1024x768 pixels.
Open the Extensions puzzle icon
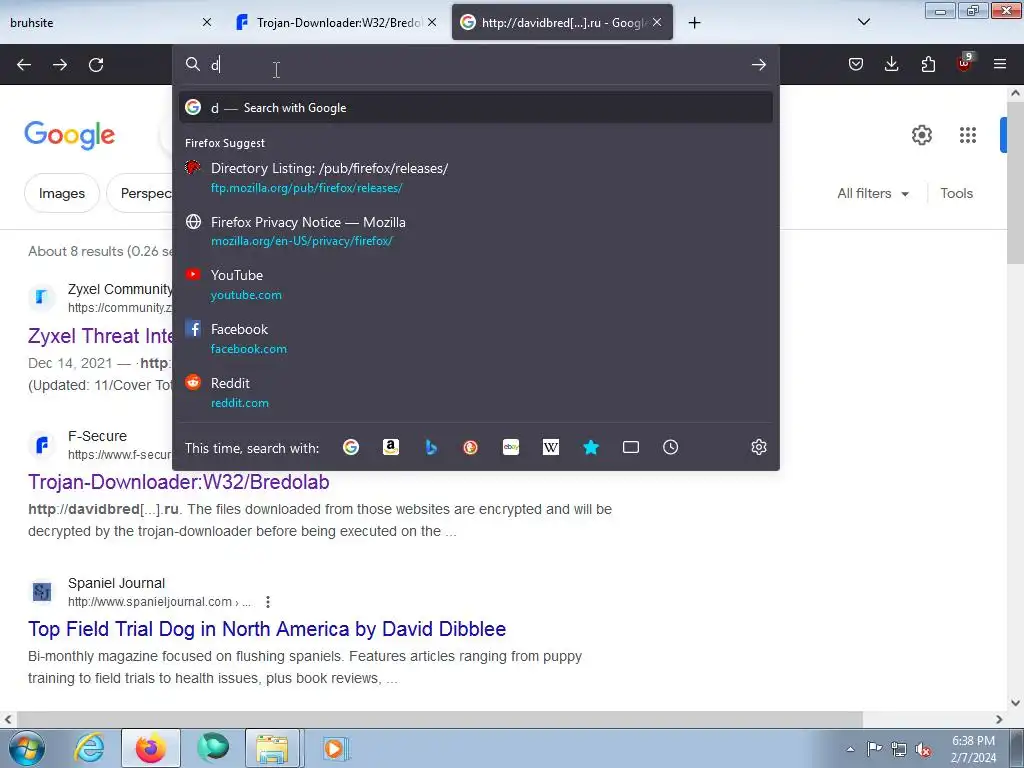tap(928, 64)
